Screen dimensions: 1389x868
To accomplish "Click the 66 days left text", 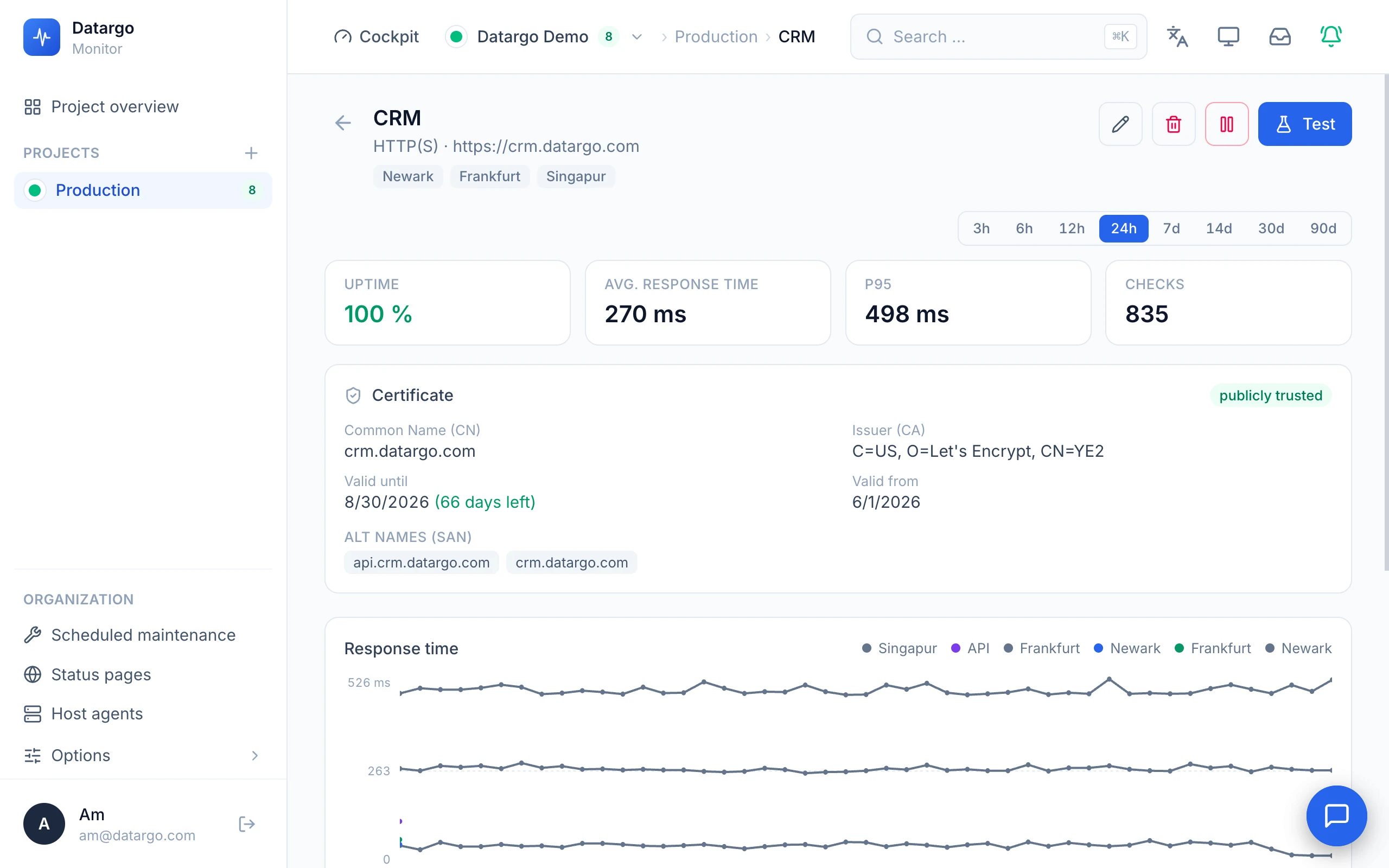I will coord(485,502).
